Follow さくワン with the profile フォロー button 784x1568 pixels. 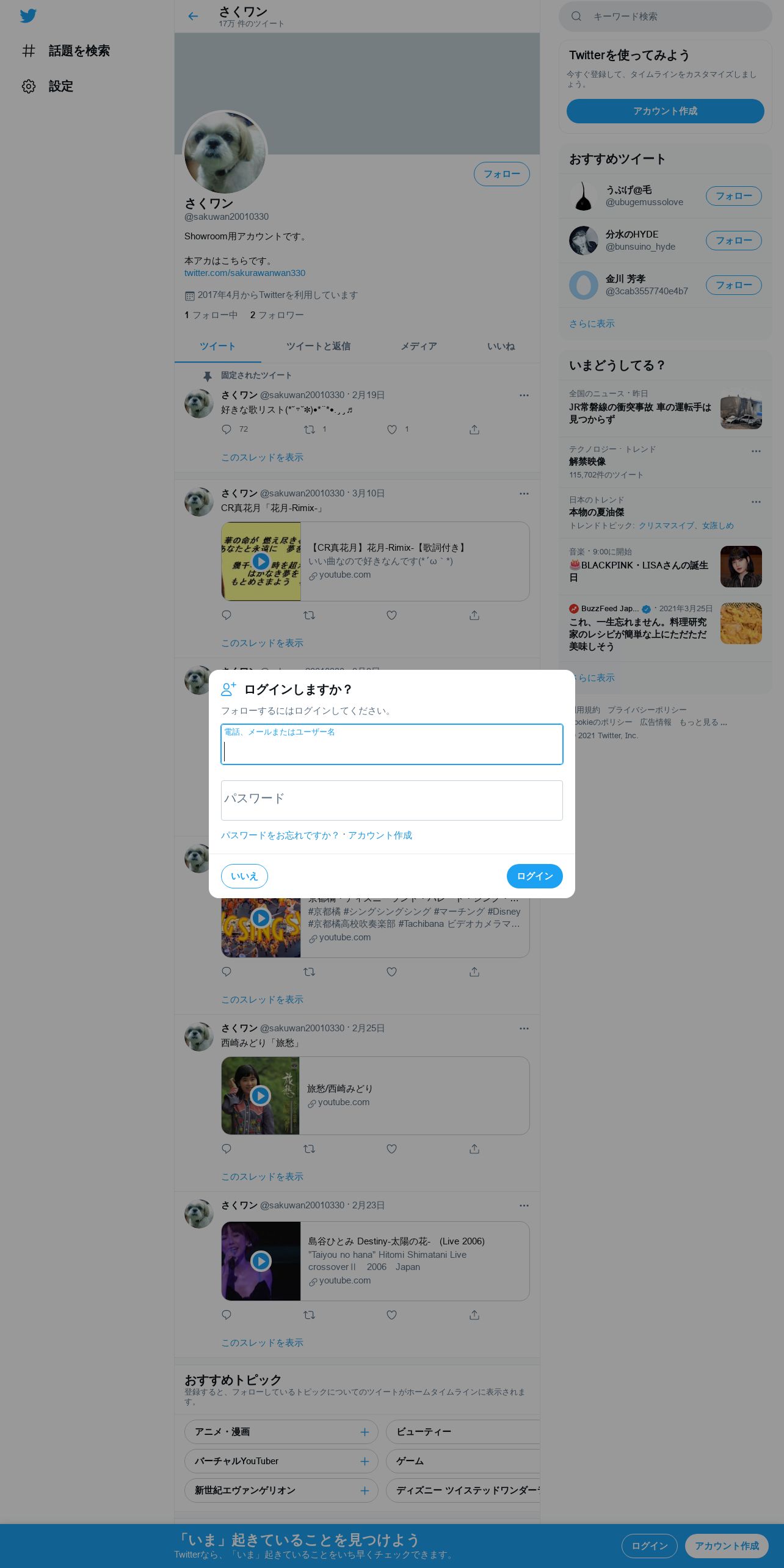(502, 174)
